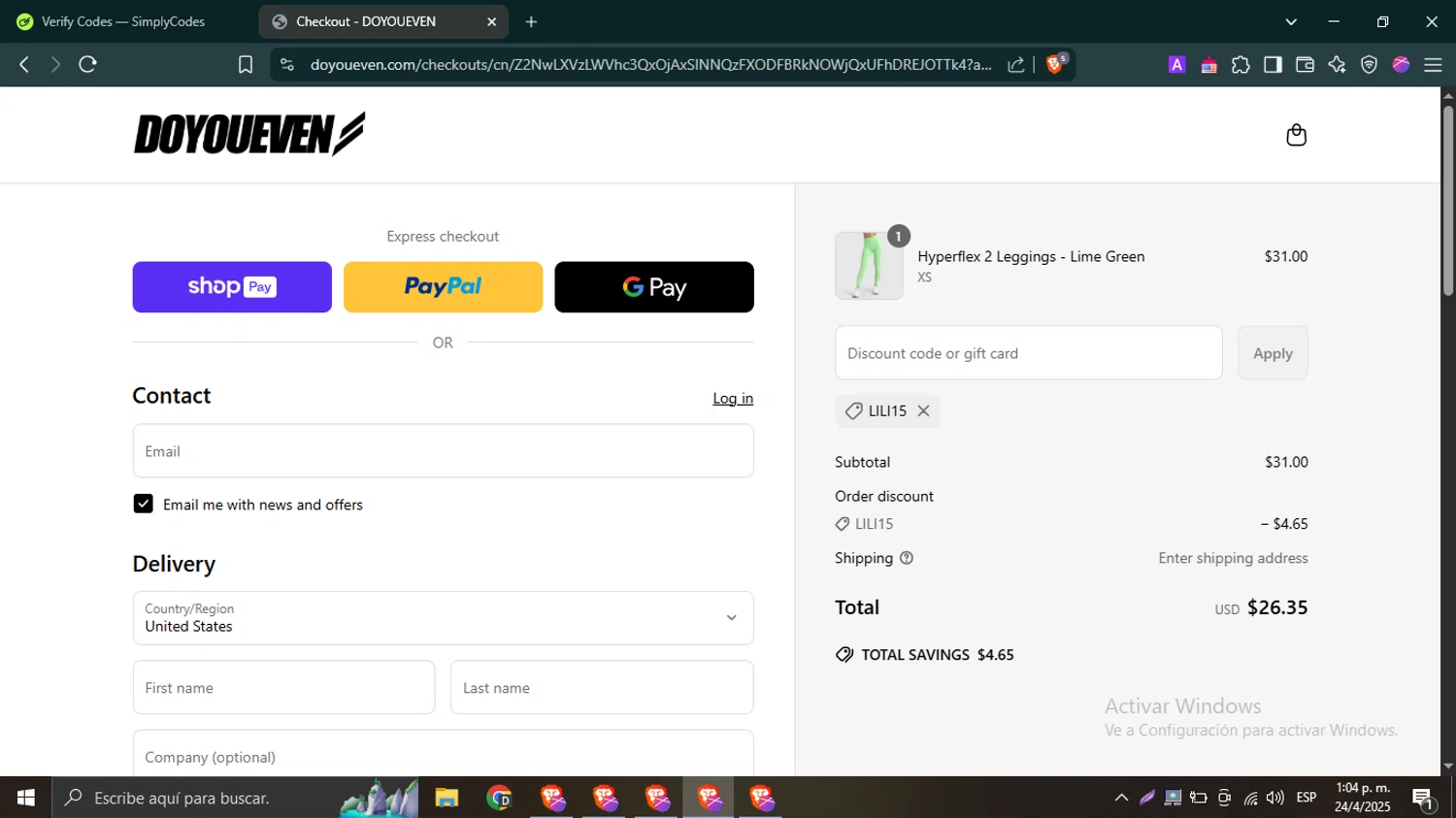Click the network wifi tray icon
The width and height of the screenshot is (1456, 818).
[x=1250, y=798]
